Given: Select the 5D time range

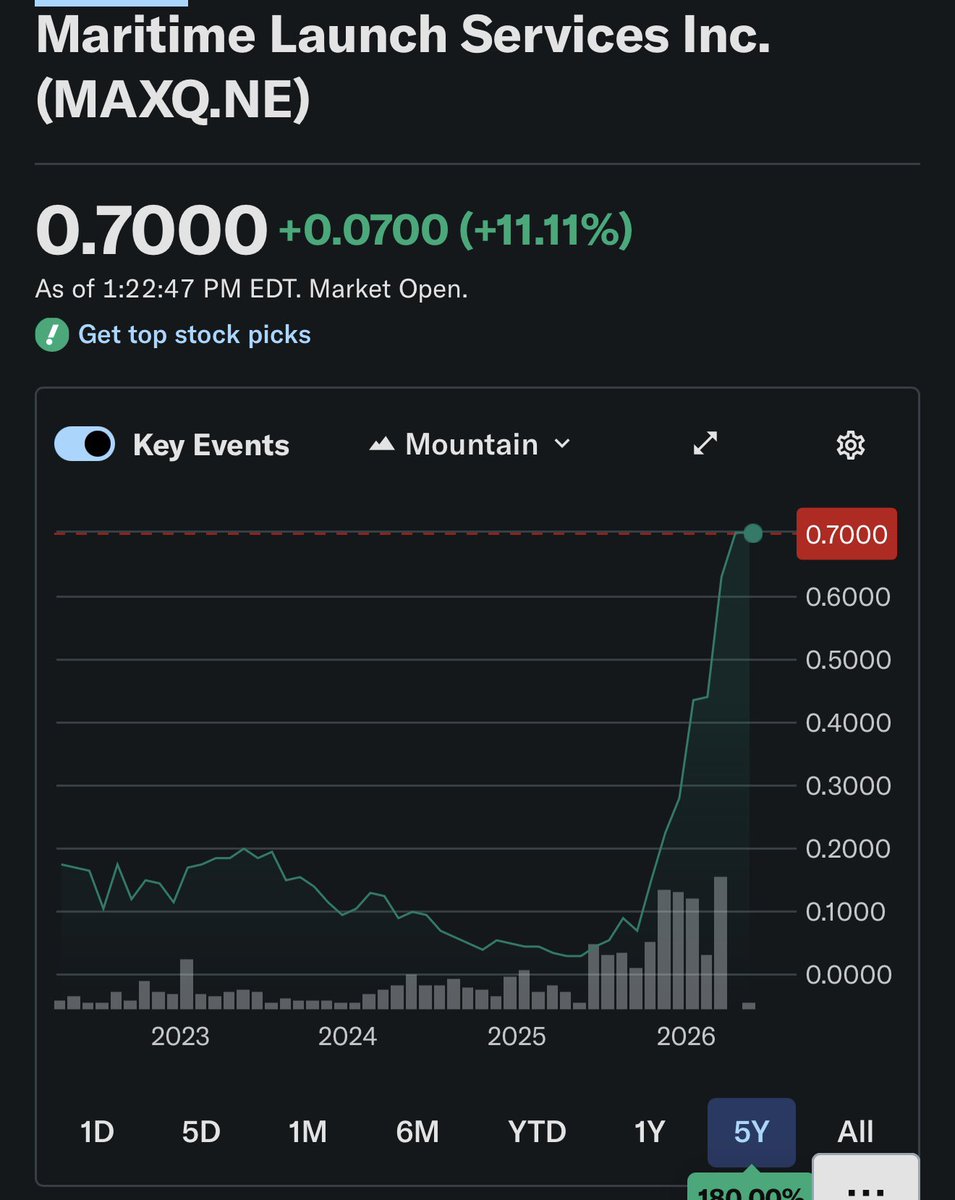Looking at the screenshot, I should 201,1131.
